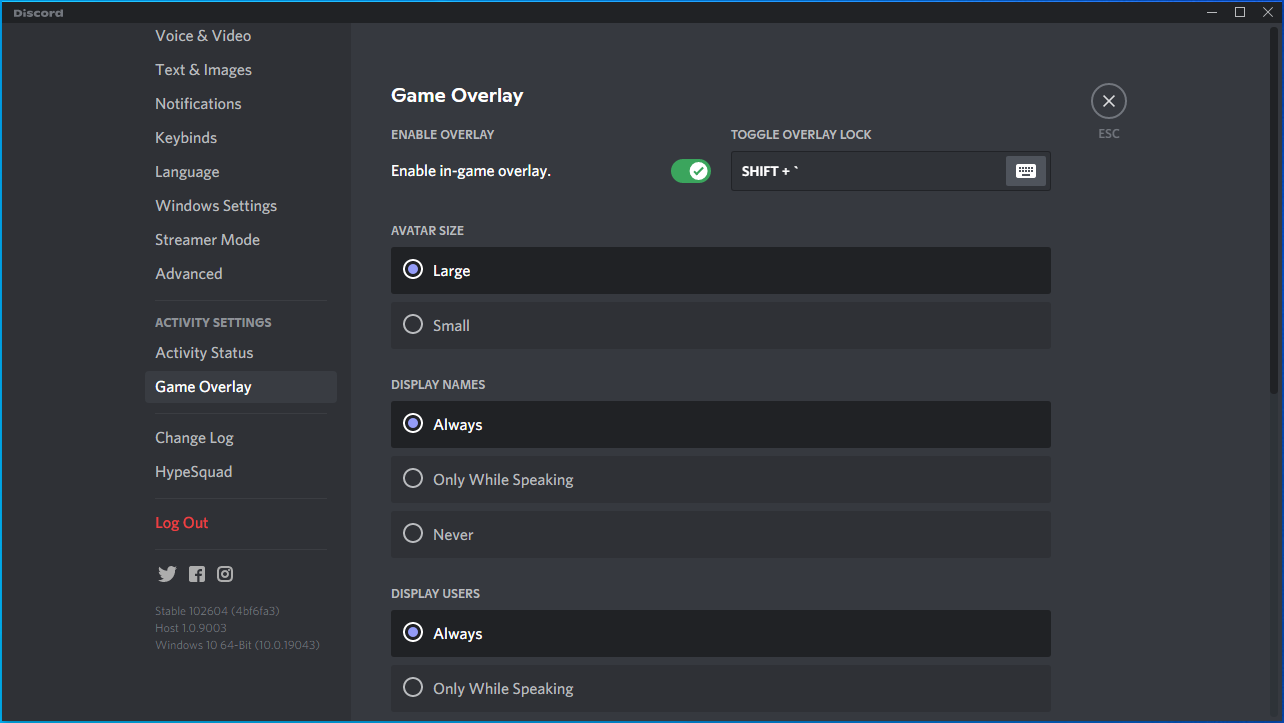Screen dimensions: 1284x723
Task: Click the keyboard icon to record keybind
Action: tap(1025, 171)
